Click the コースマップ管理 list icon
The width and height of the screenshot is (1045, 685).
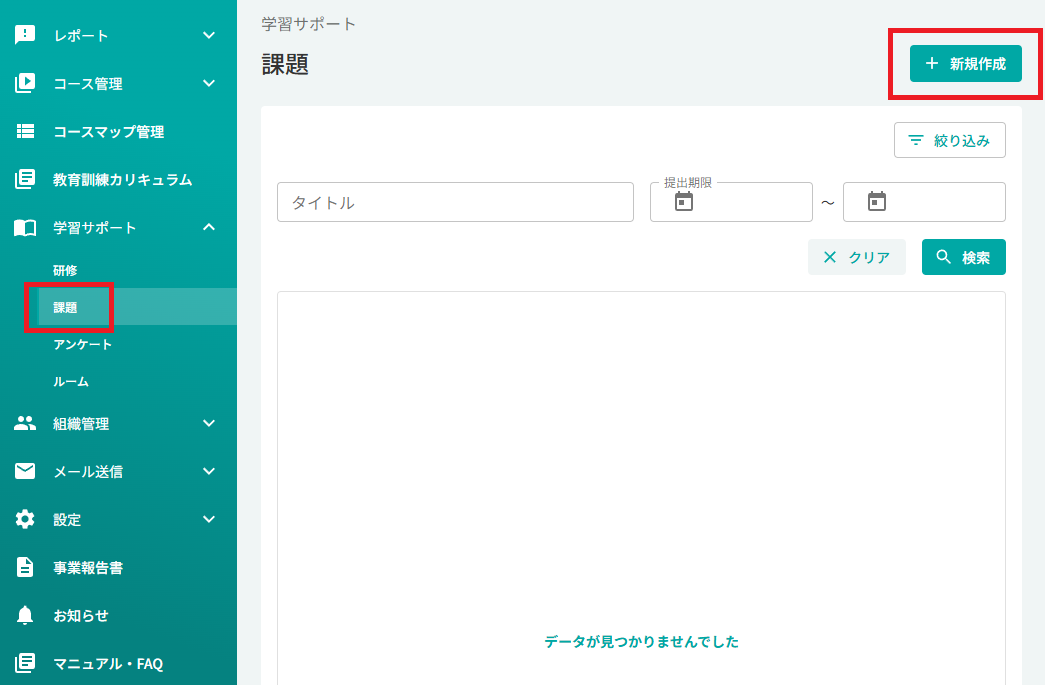click(25, 131)
